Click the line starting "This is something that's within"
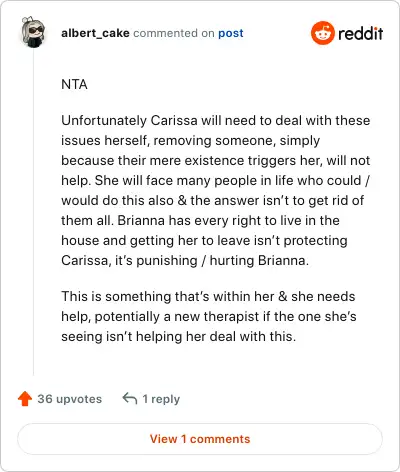The image size is (400, 472). pos(208,296)
